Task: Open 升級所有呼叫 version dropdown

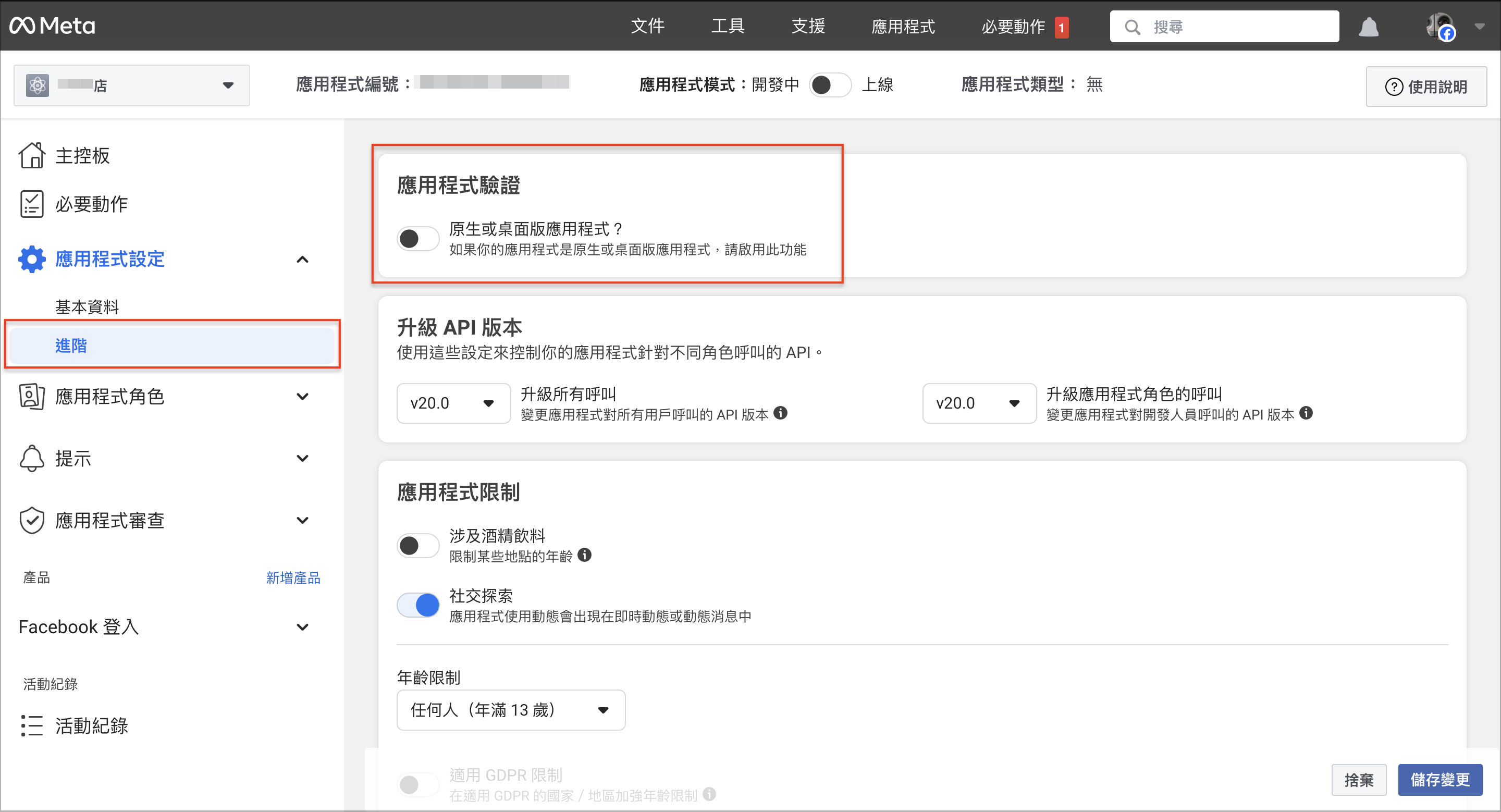Action: click(453, 403)
